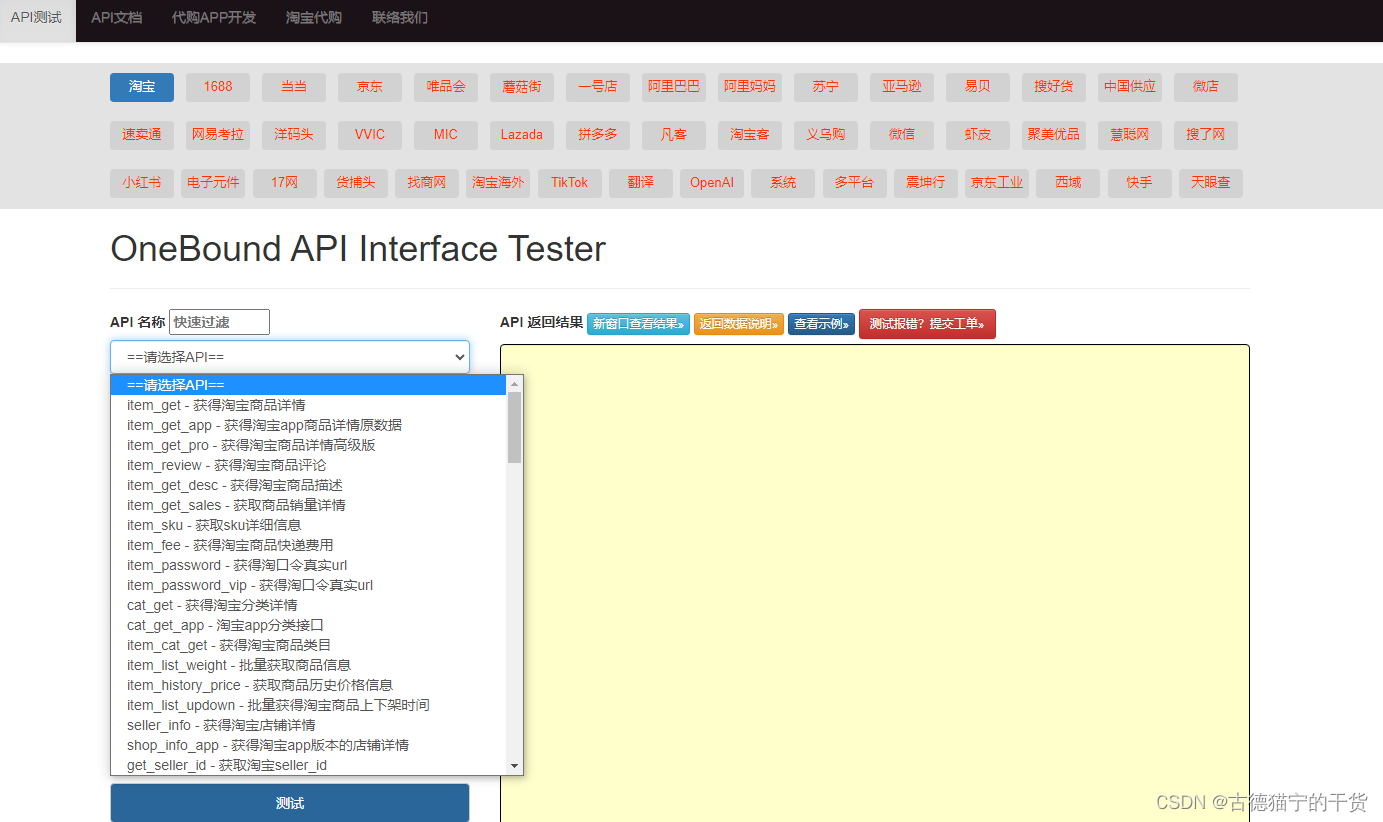
Task: Go to 代购APP开发 in top menu
Action: [214, 19]
